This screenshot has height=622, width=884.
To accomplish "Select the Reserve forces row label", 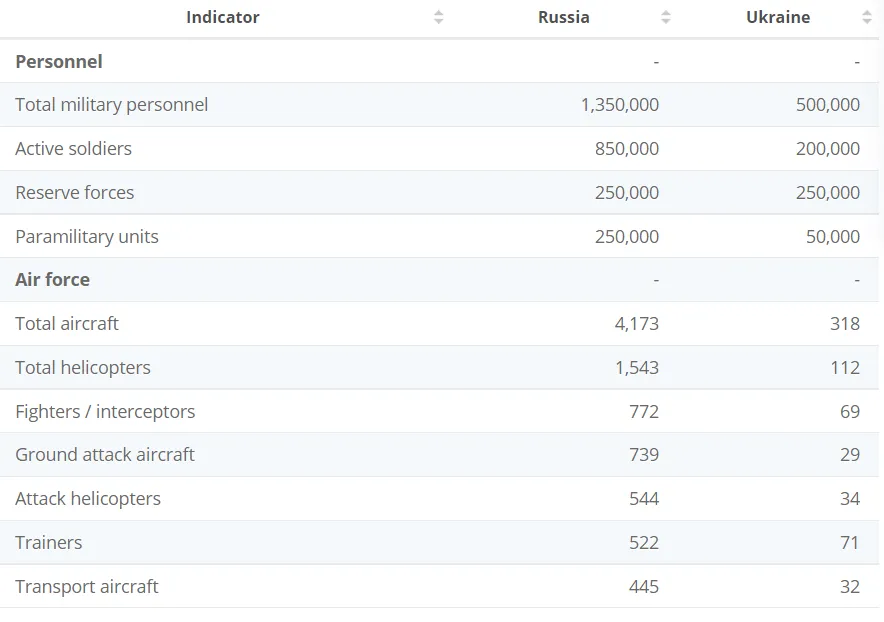I will 74,193.
